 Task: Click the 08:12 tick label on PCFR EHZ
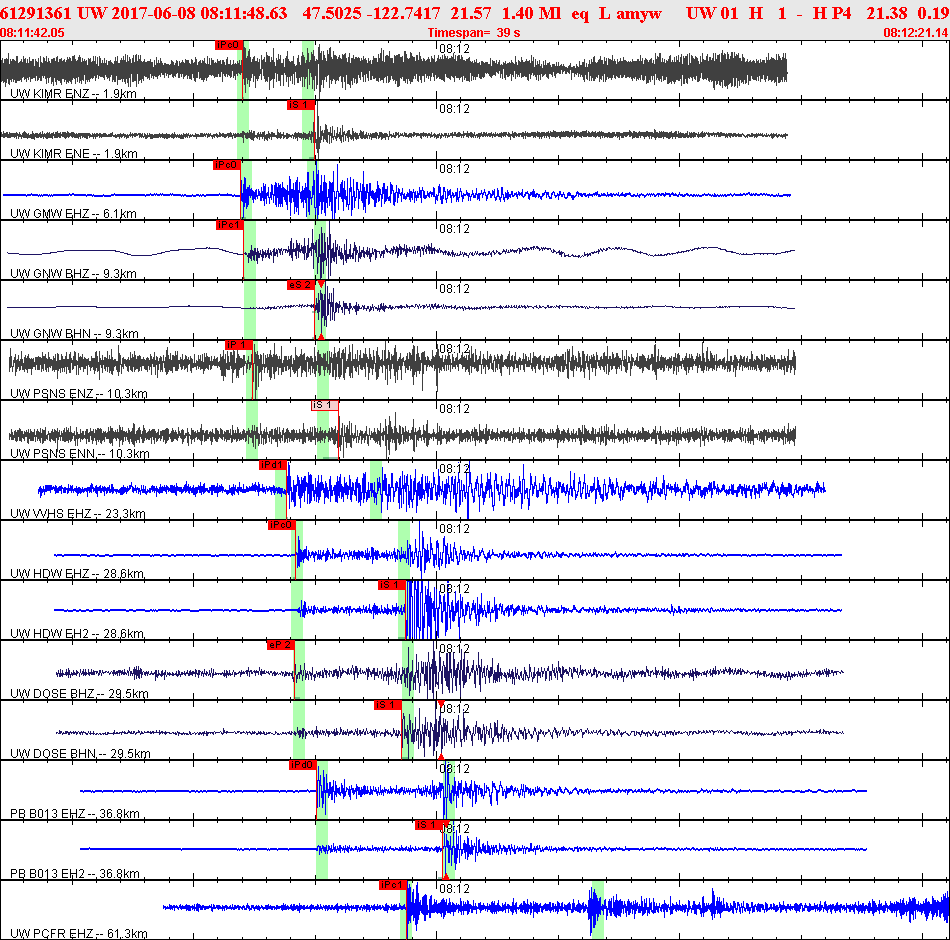coord(454,888)
